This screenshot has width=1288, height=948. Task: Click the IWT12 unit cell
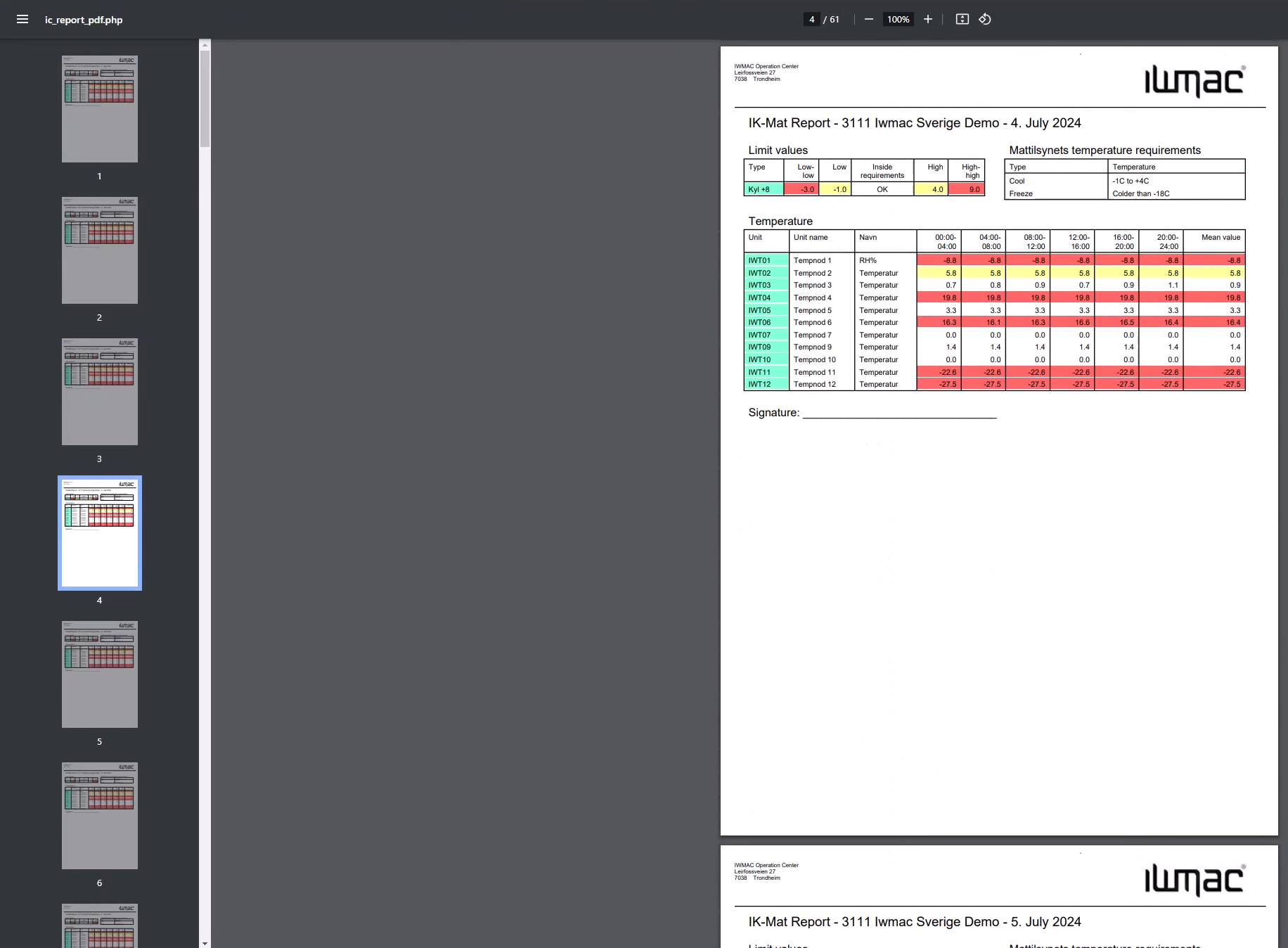tap(766, 384)
